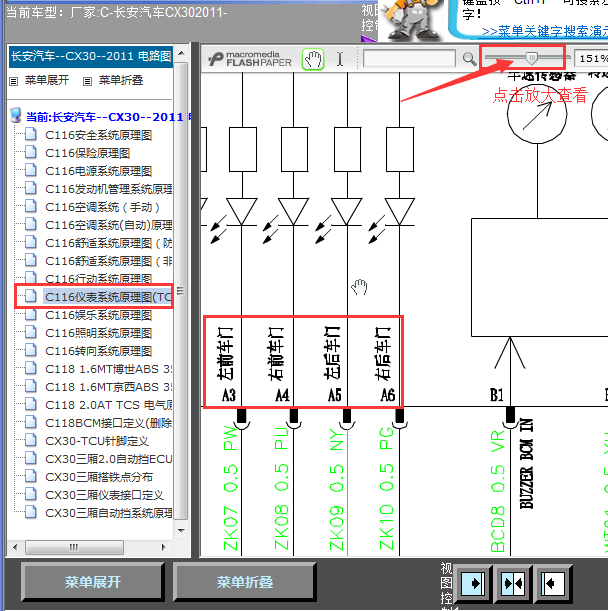Select the FlashPaper hand pan tool
Image resolution: width=608 pixels, height=611 pixels.
coord(313,59)
